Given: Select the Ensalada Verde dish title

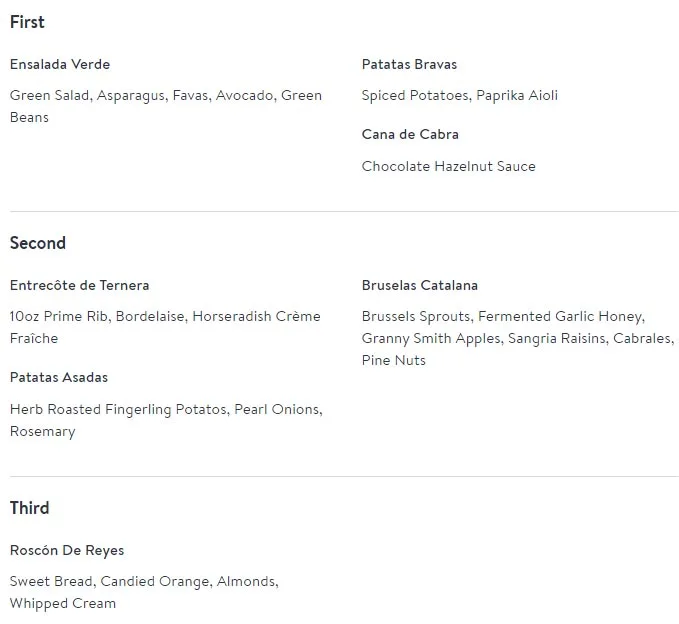Looking at the screenshot, I should [x=60, y=64].
